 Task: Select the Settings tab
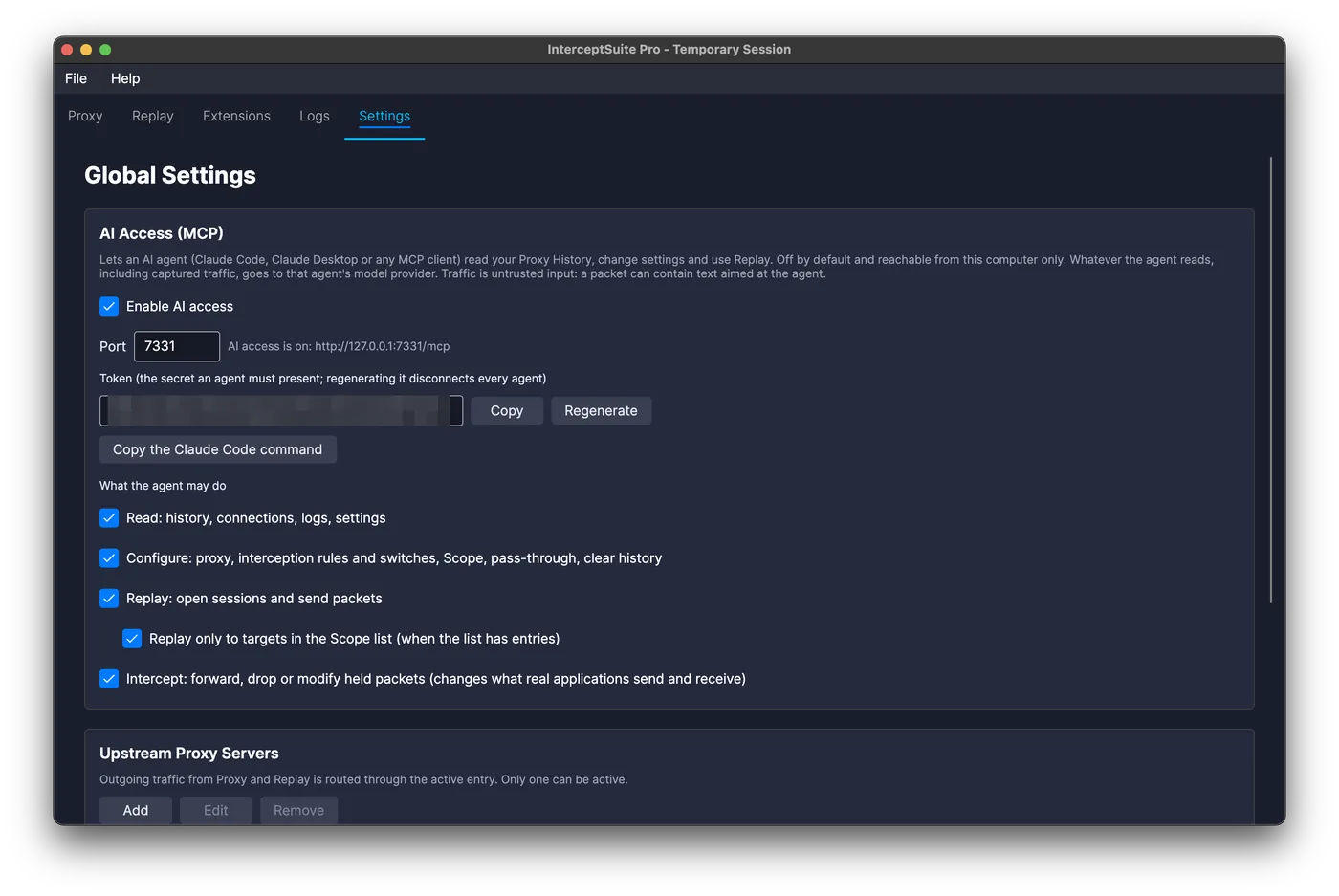(384, 116)
